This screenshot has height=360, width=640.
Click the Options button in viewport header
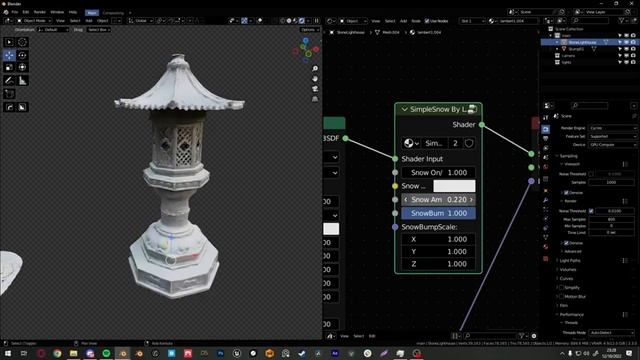[309, 30]
